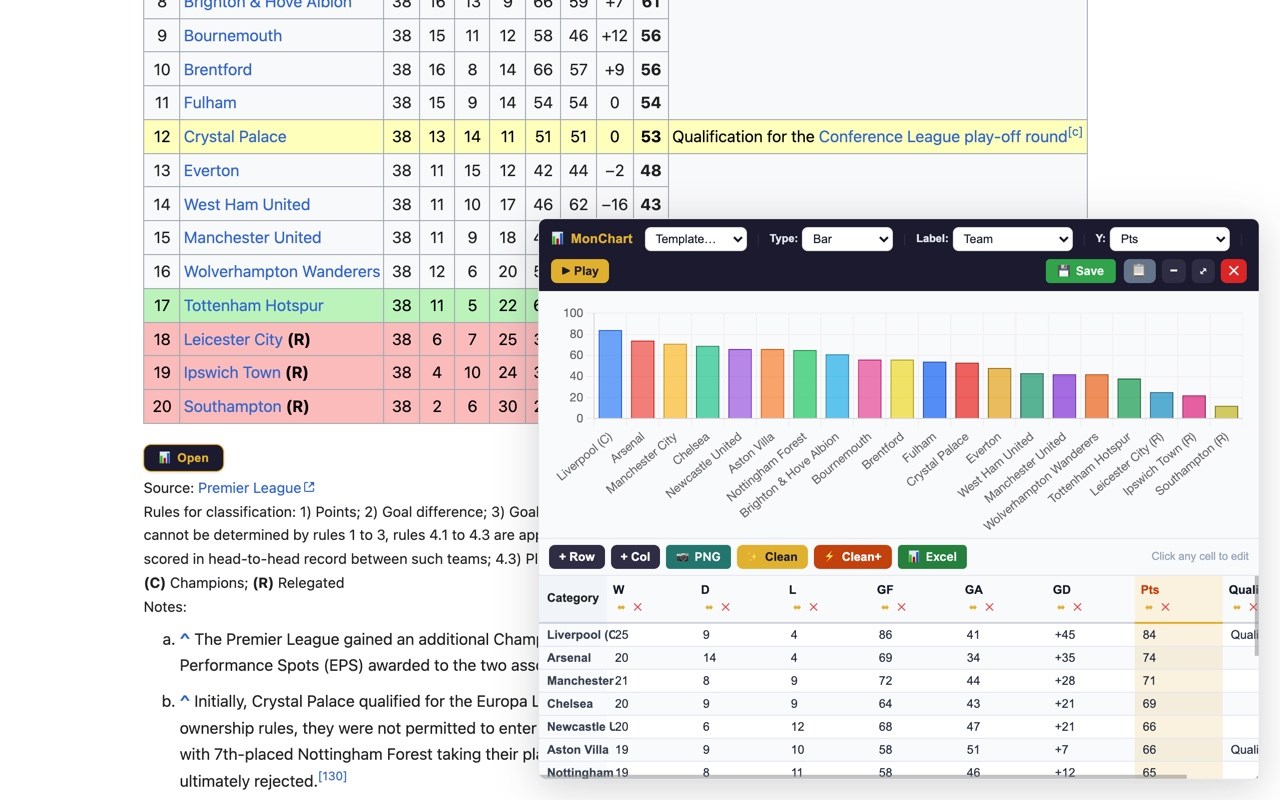Open the Bournemouth team link

pyautogui.click(x=233, y=36)
